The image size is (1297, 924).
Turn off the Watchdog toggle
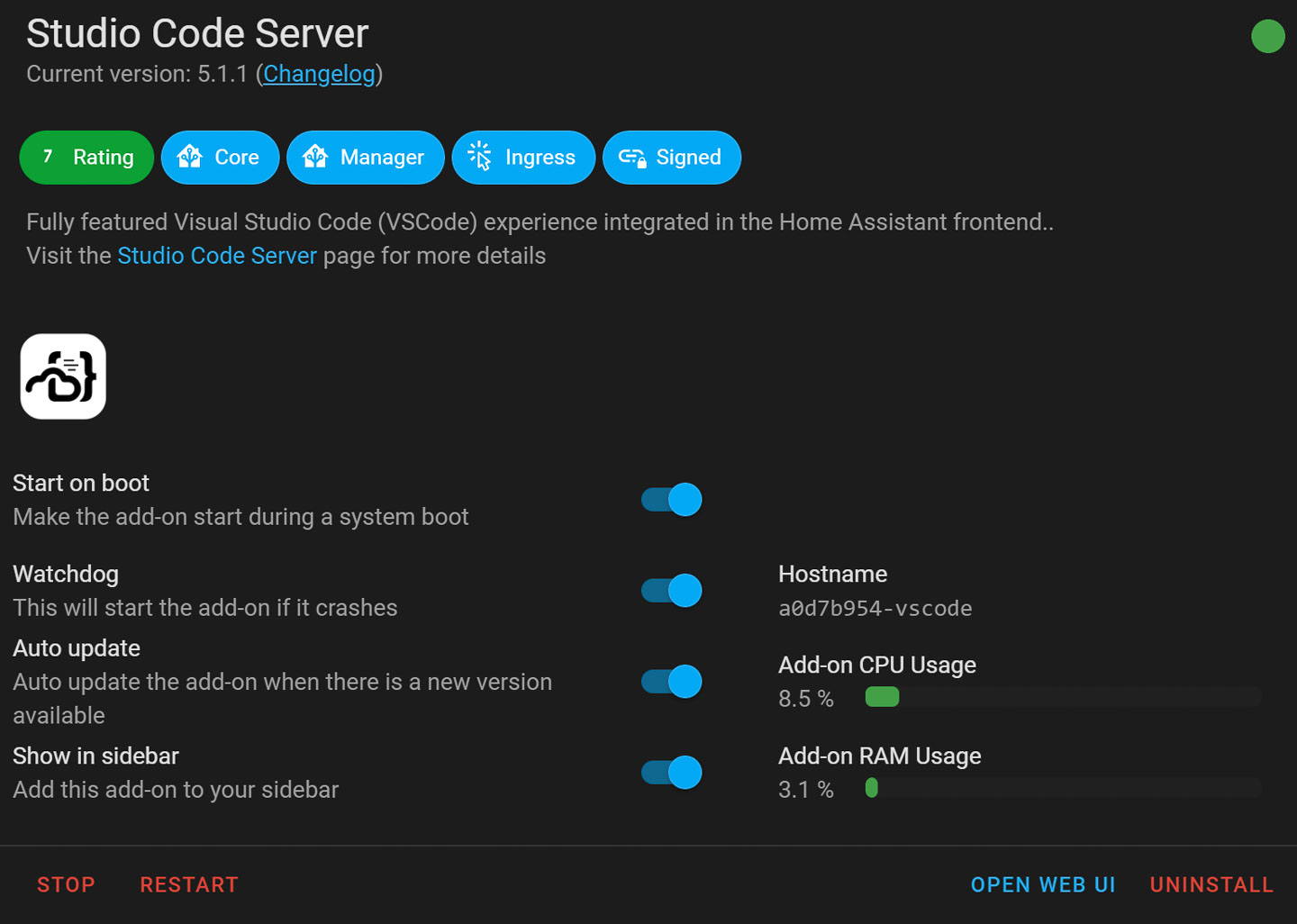[x=670, y=591]
